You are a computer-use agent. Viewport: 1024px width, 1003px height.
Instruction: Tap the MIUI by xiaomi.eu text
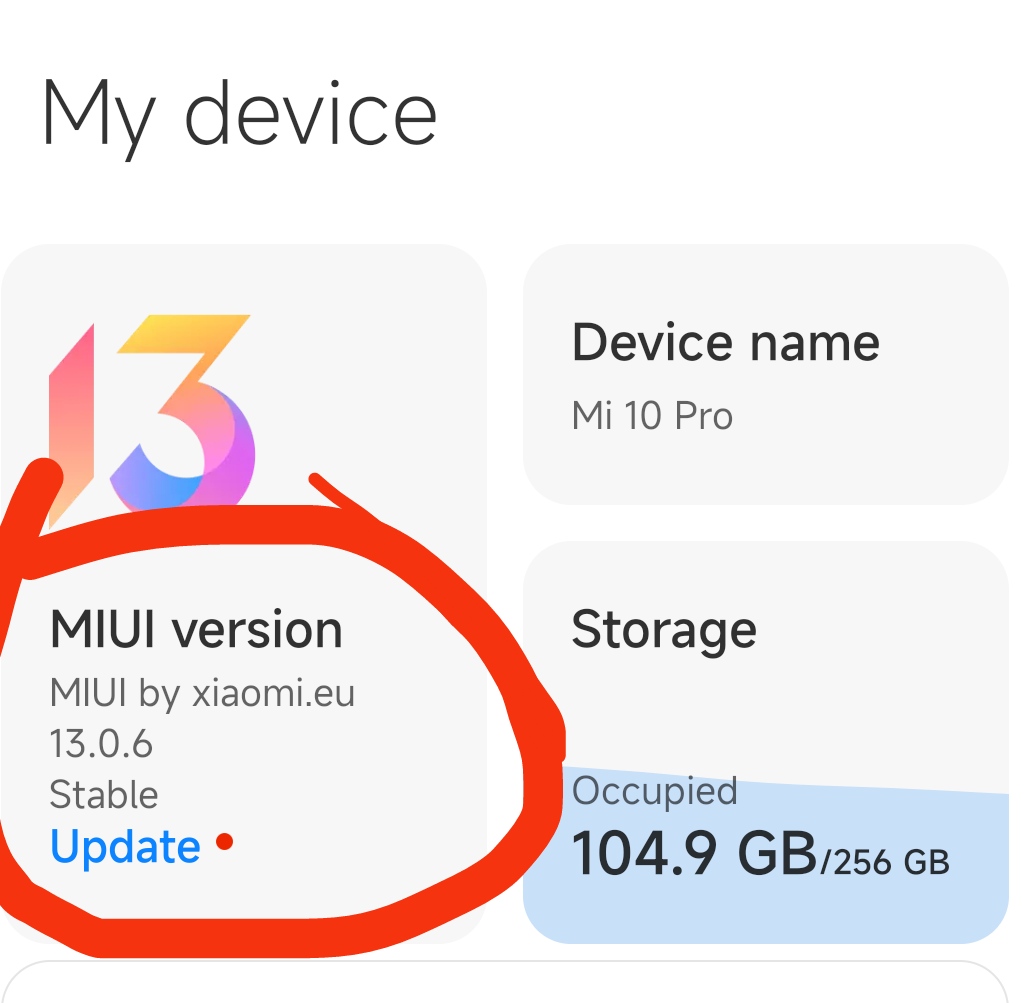point(202,693)
